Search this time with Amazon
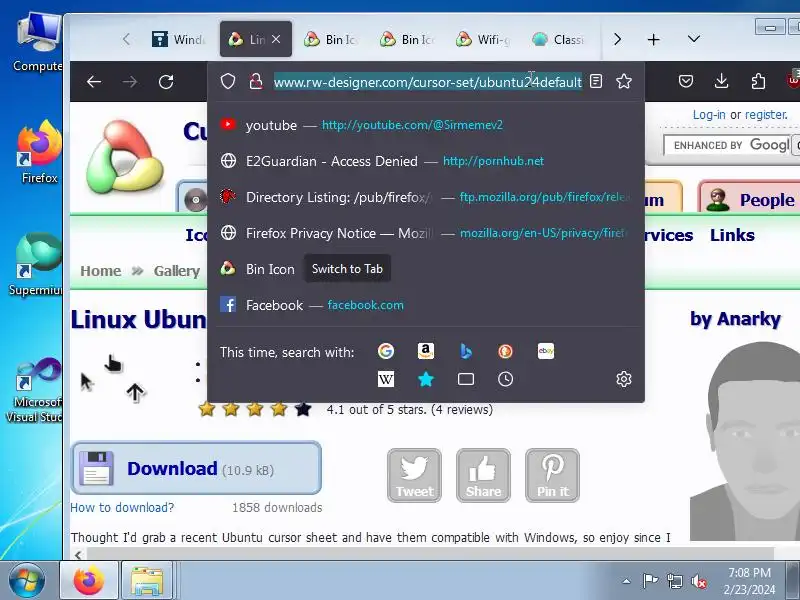 pos(426,351)
